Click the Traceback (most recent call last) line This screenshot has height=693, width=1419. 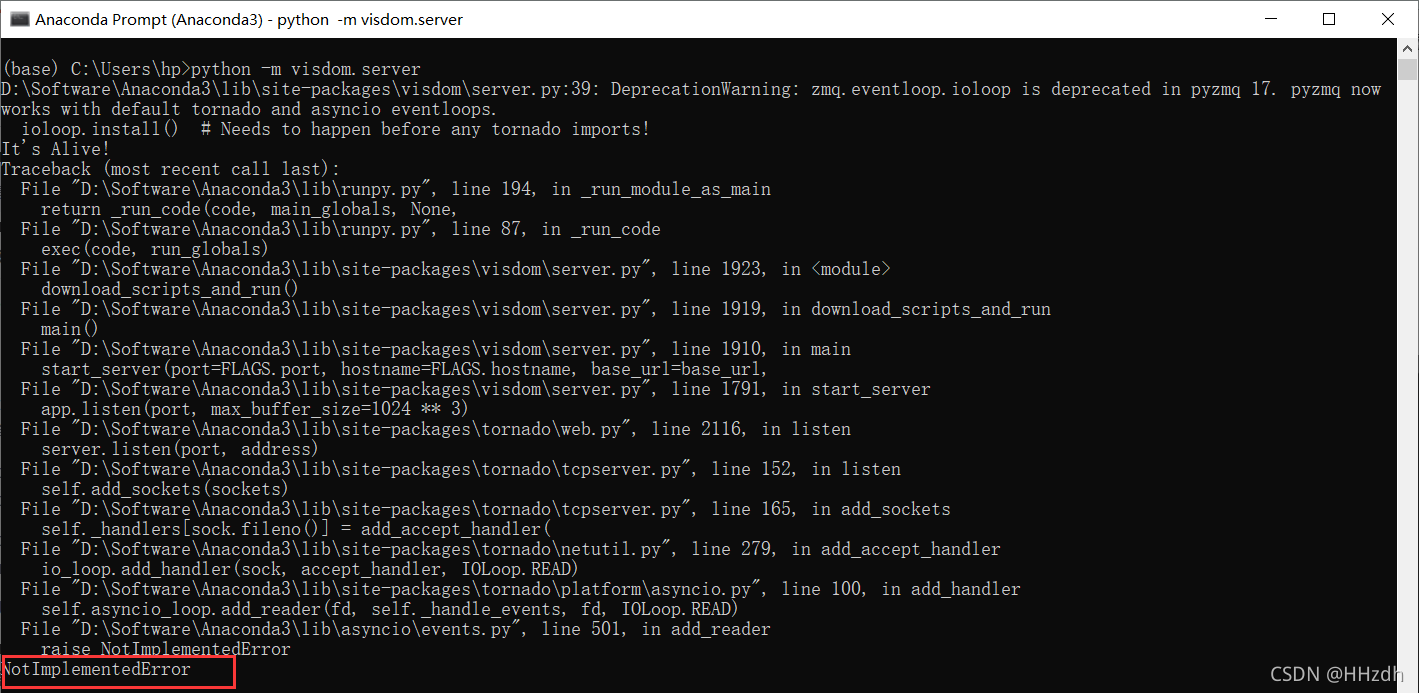click(x=170, y=168)
